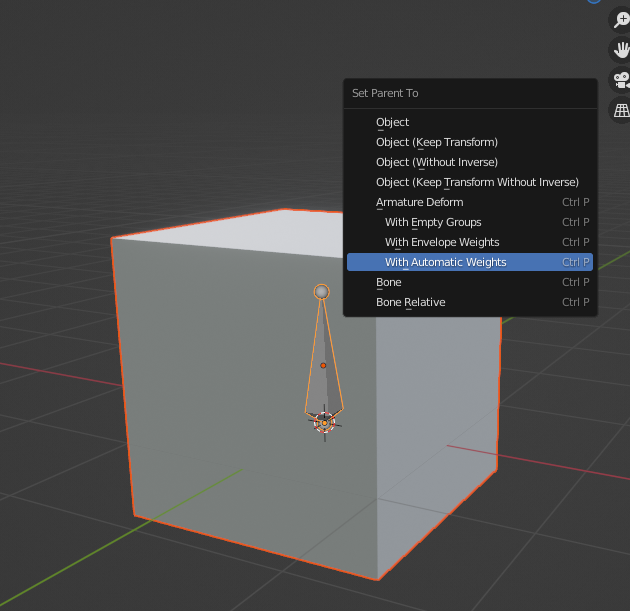Click Object (Keep Transform) option
This screenshot has height=611, width=630.
436,142
